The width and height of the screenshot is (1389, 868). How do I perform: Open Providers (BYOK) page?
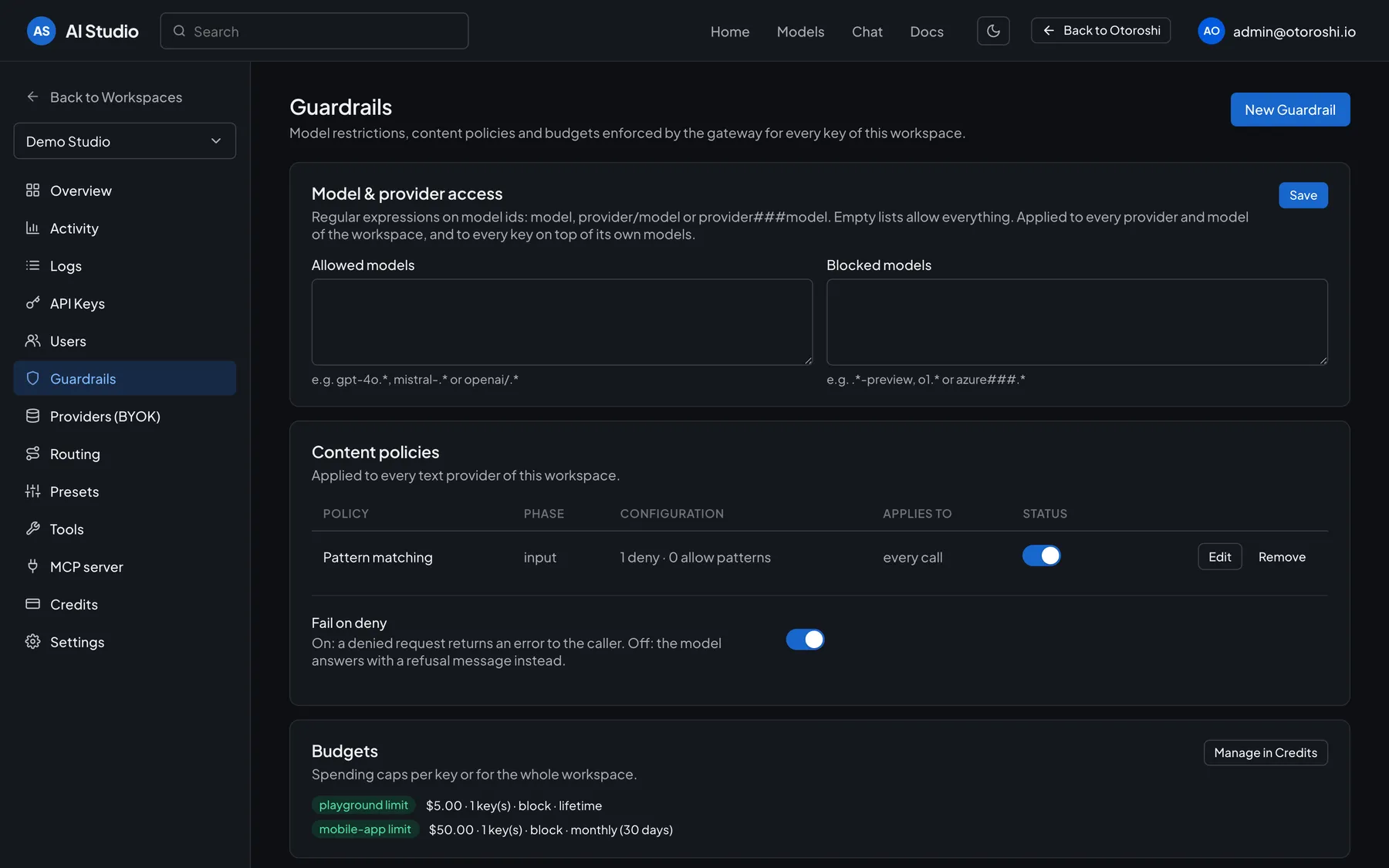[x=125, y=417]
